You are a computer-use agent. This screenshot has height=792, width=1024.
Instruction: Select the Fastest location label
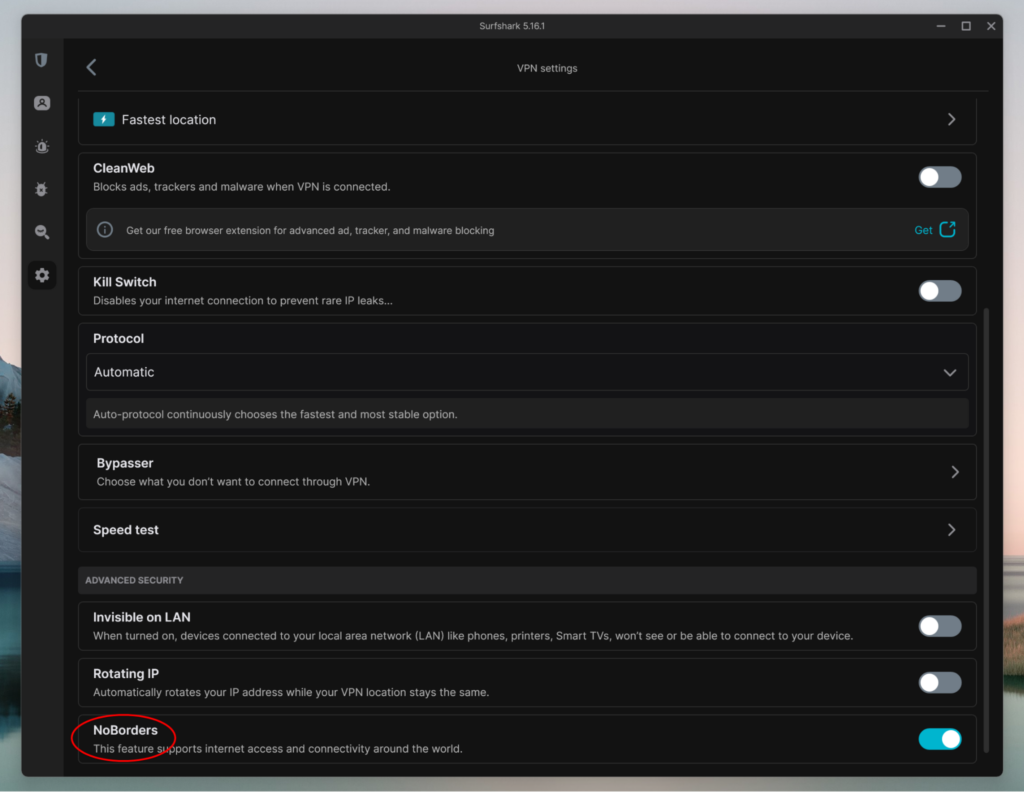click(x=168, y=119)
